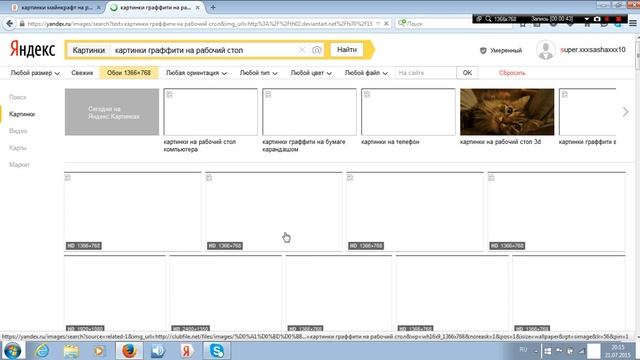Click the На сайте site filter field
Image resolution: width=640 pixels, height=360 pixels.
coord(425,73)
